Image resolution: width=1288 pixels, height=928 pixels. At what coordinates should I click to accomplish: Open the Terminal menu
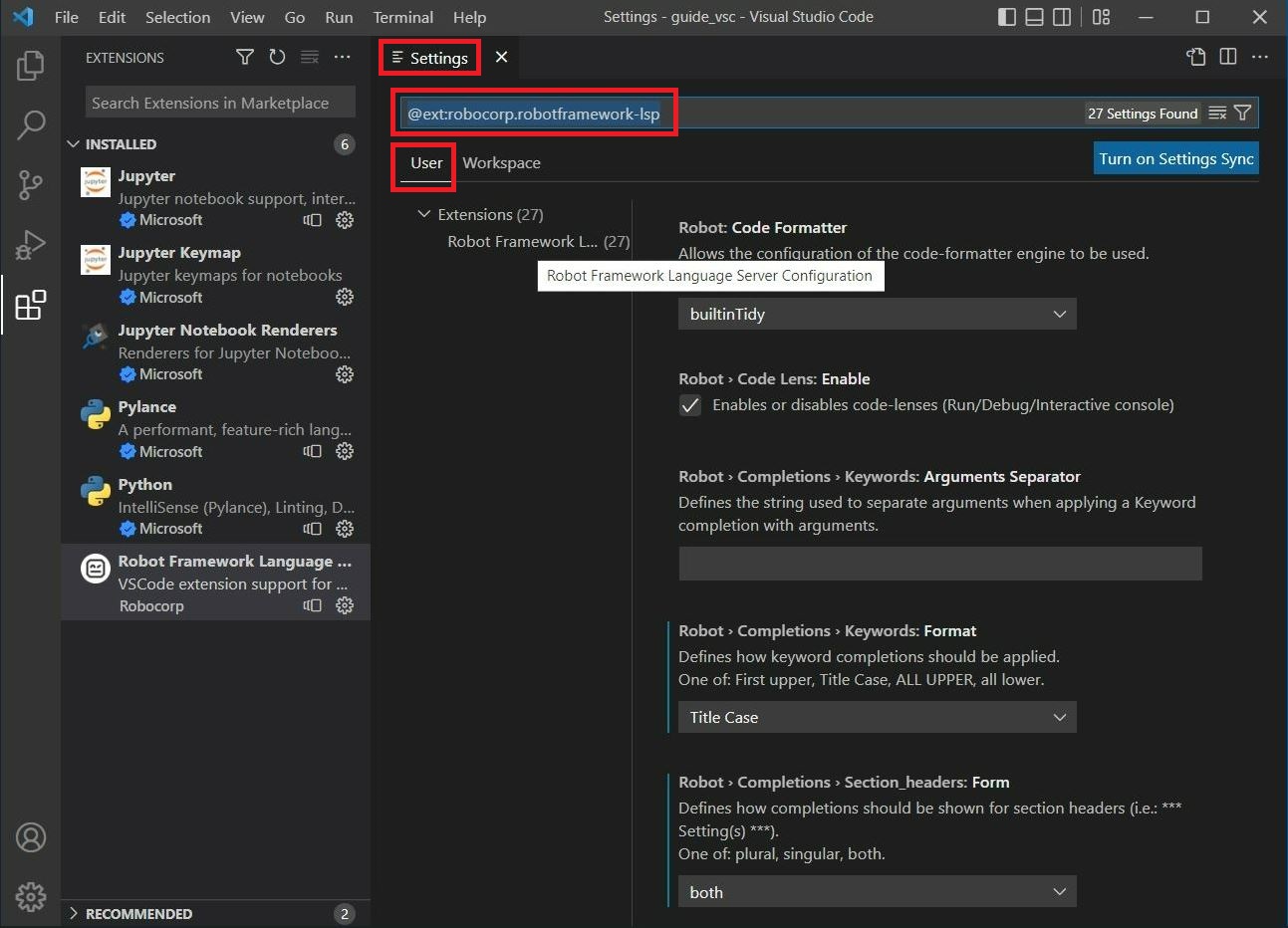402,17
